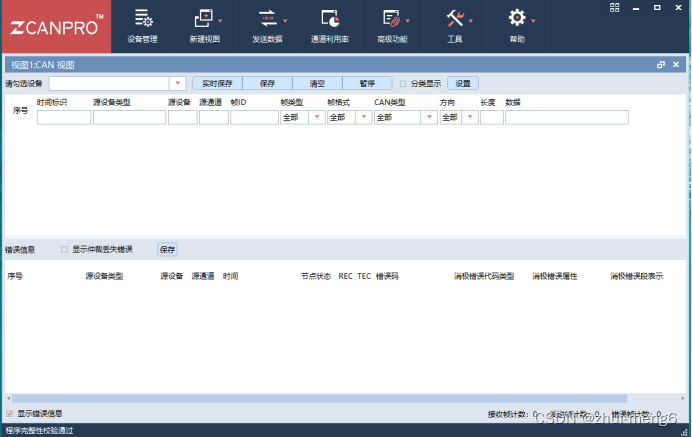
Task: Click the 实时保存 button
Action: [x=218, y=83]
